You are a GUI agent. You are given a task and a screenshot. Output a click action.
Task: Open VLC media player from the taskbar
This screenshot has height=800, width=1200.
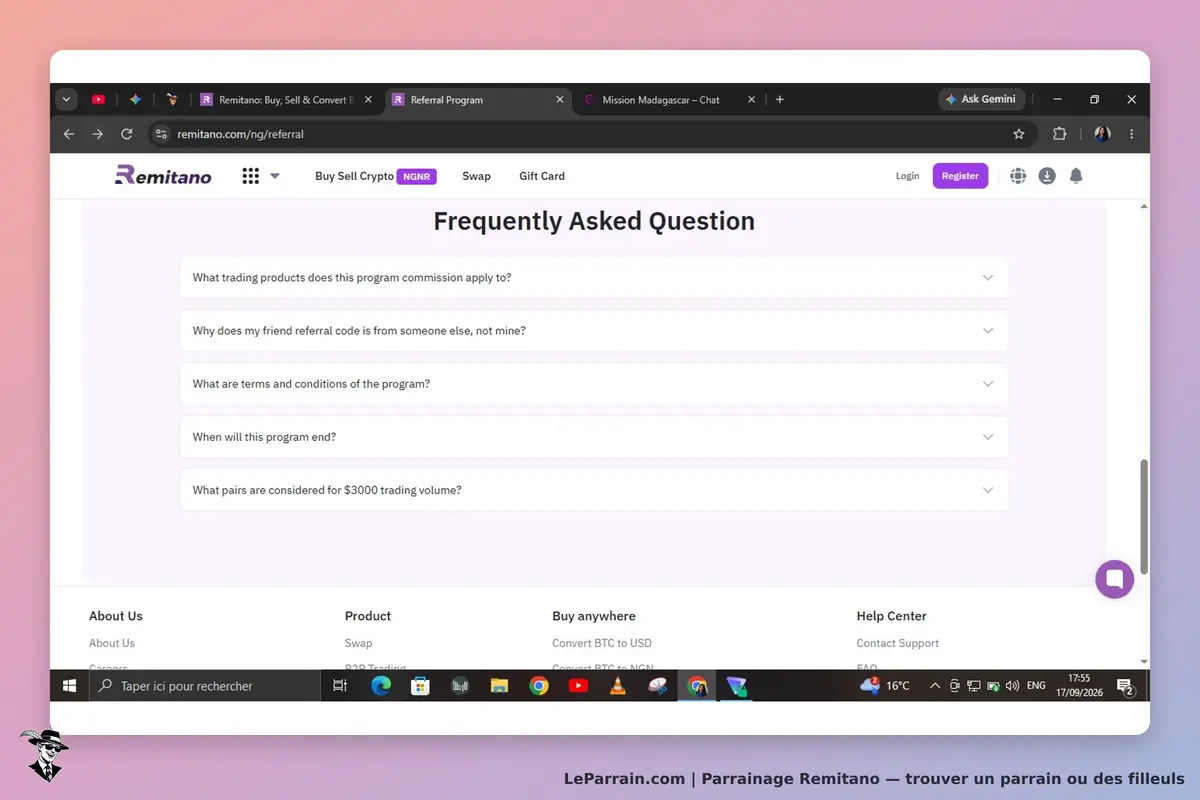[x=618, y=686]
